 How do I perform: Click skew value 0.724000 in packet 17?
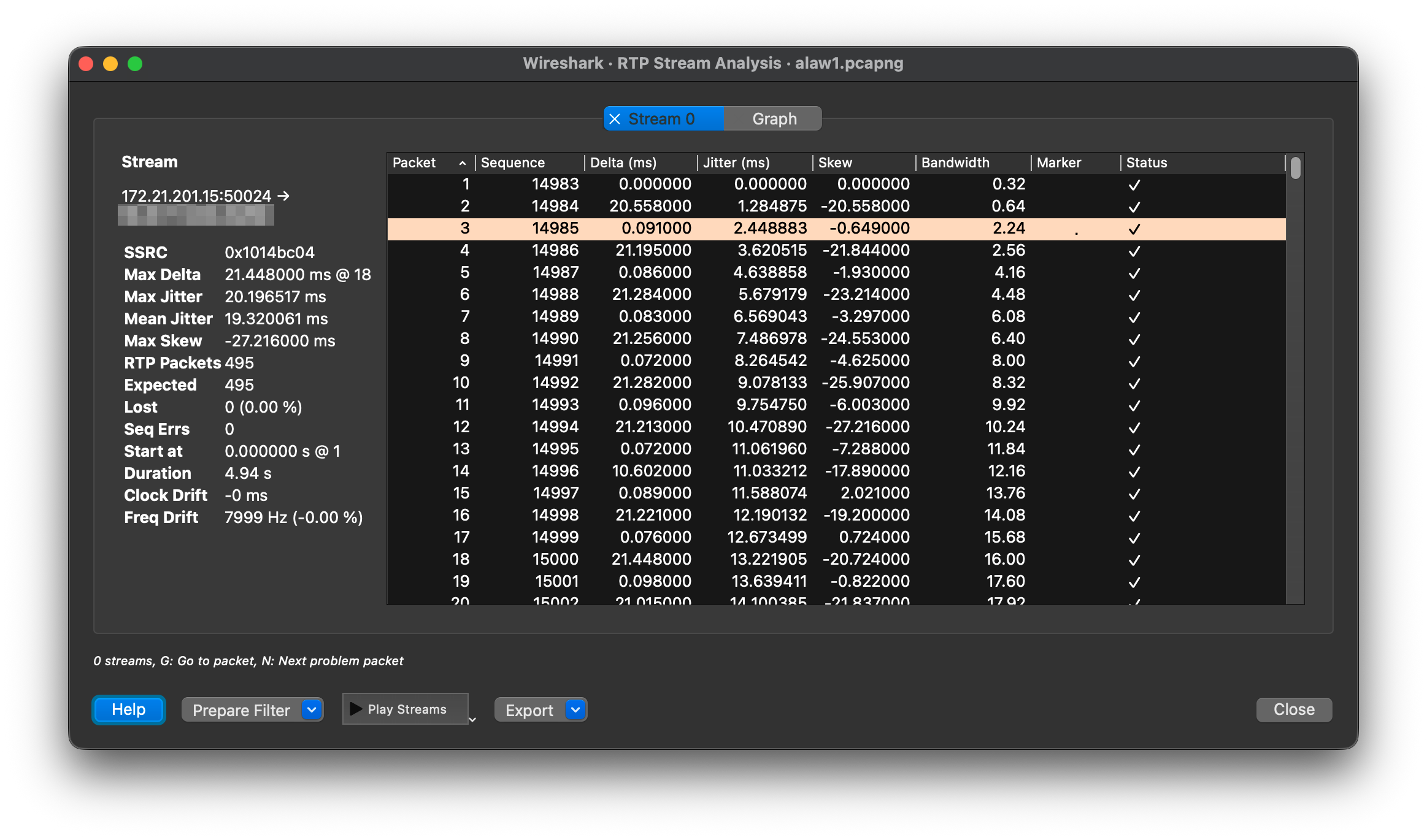[874, 537]
